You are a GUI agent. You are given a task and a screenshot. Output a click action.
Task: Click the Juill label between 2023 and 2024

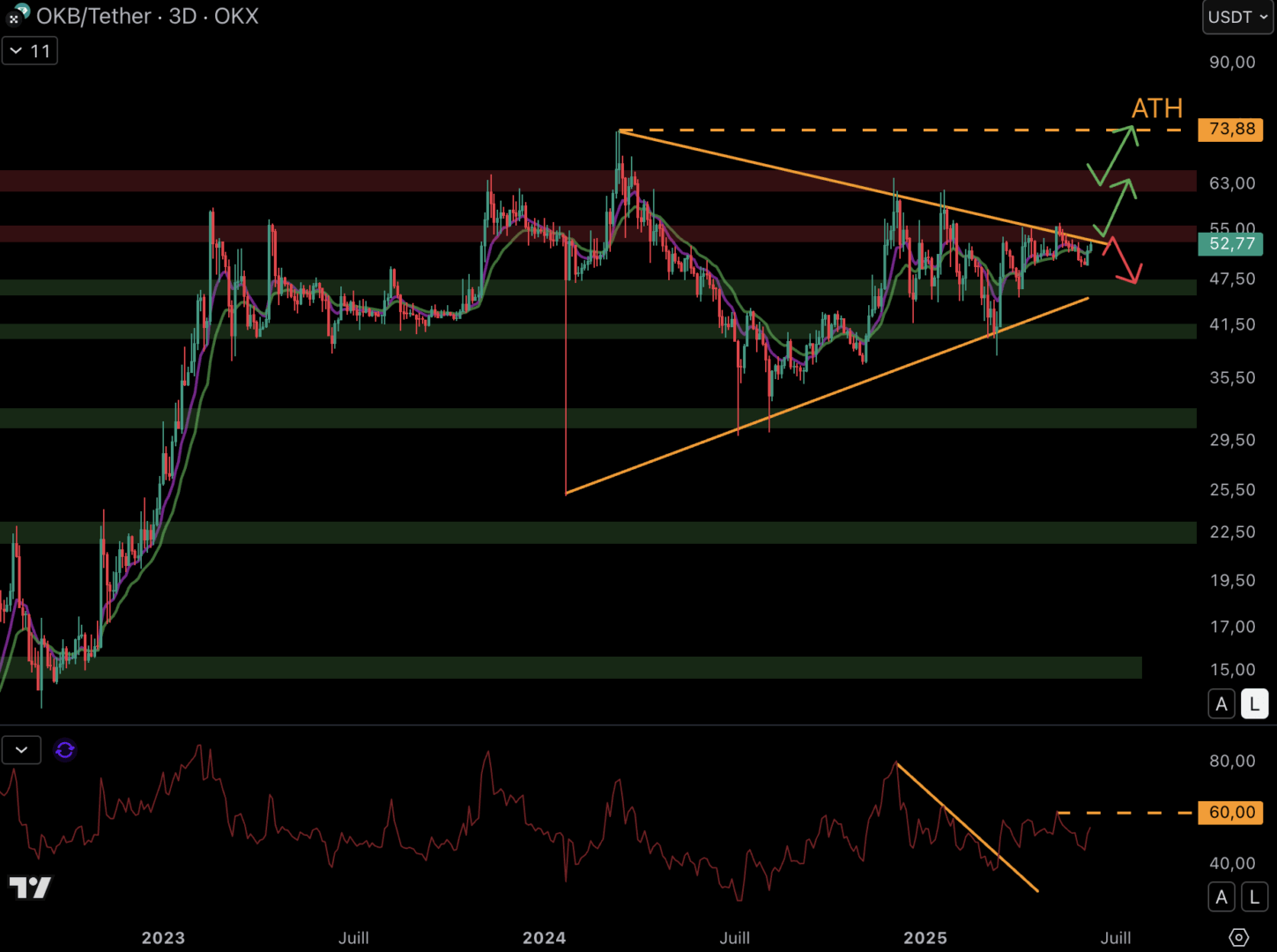coord(353,938)
